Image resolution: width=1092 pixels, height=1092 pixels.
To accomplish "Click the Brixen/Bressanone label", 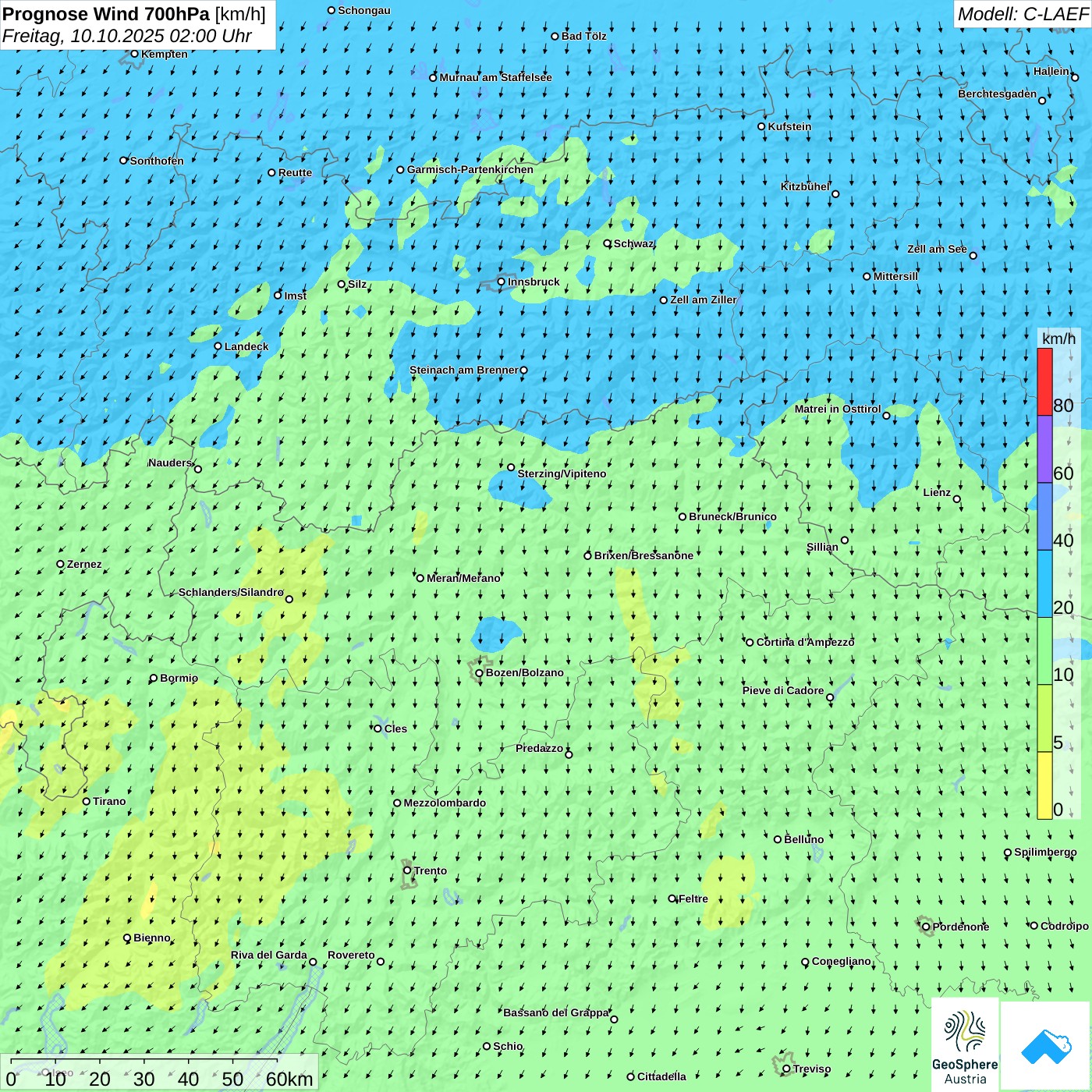I will click(643, 555).
